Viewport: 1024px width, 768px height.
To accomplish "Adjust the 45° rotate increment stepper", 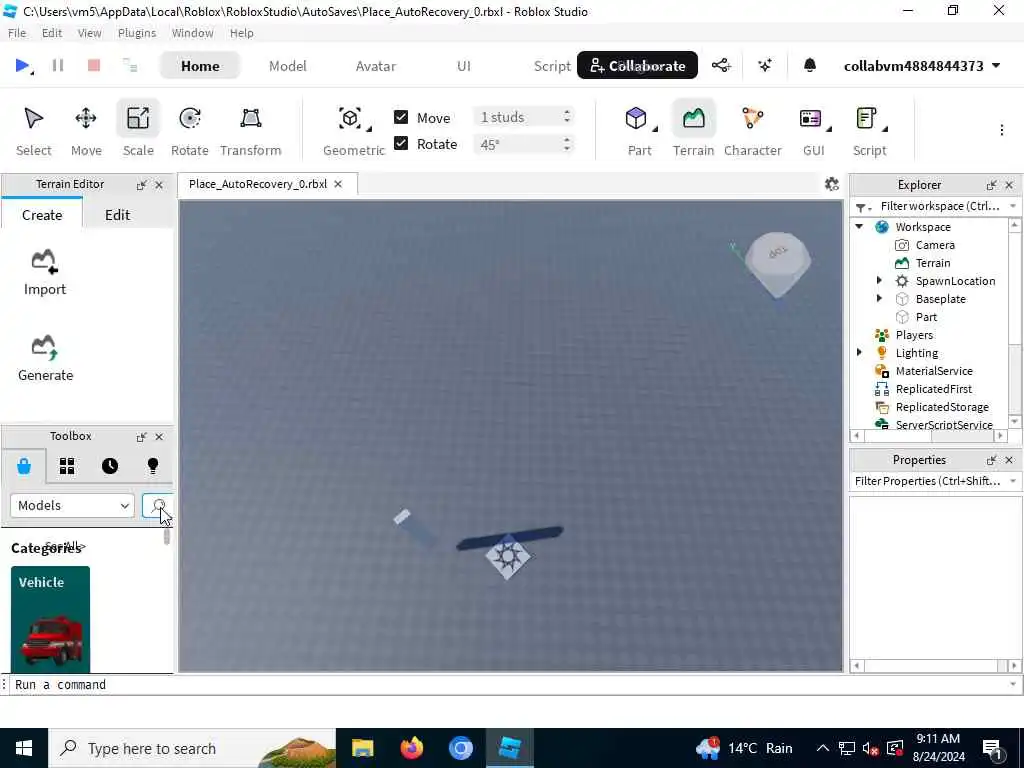I will point(567,144).
